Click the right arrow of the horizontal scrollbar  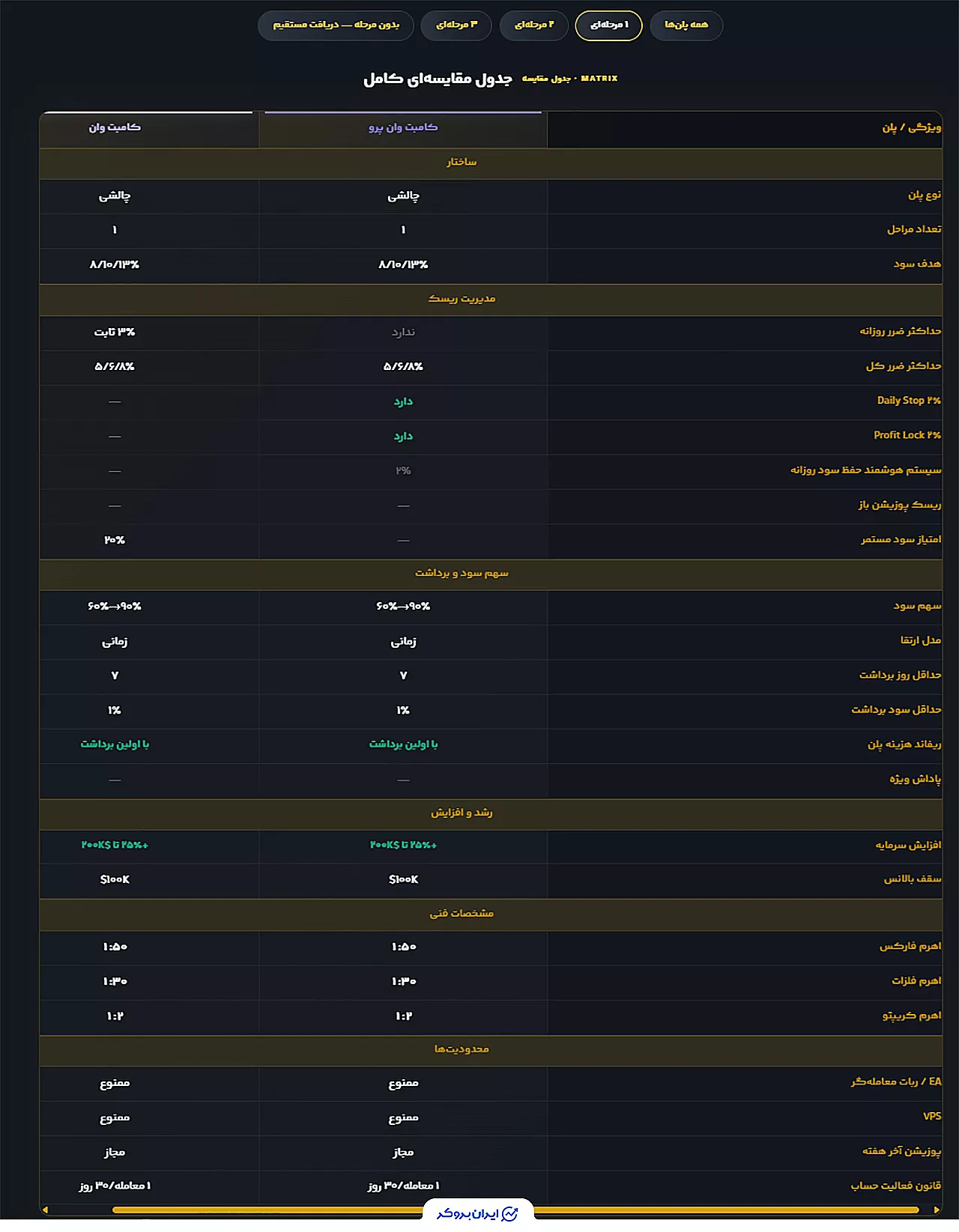coord(937,1210)
